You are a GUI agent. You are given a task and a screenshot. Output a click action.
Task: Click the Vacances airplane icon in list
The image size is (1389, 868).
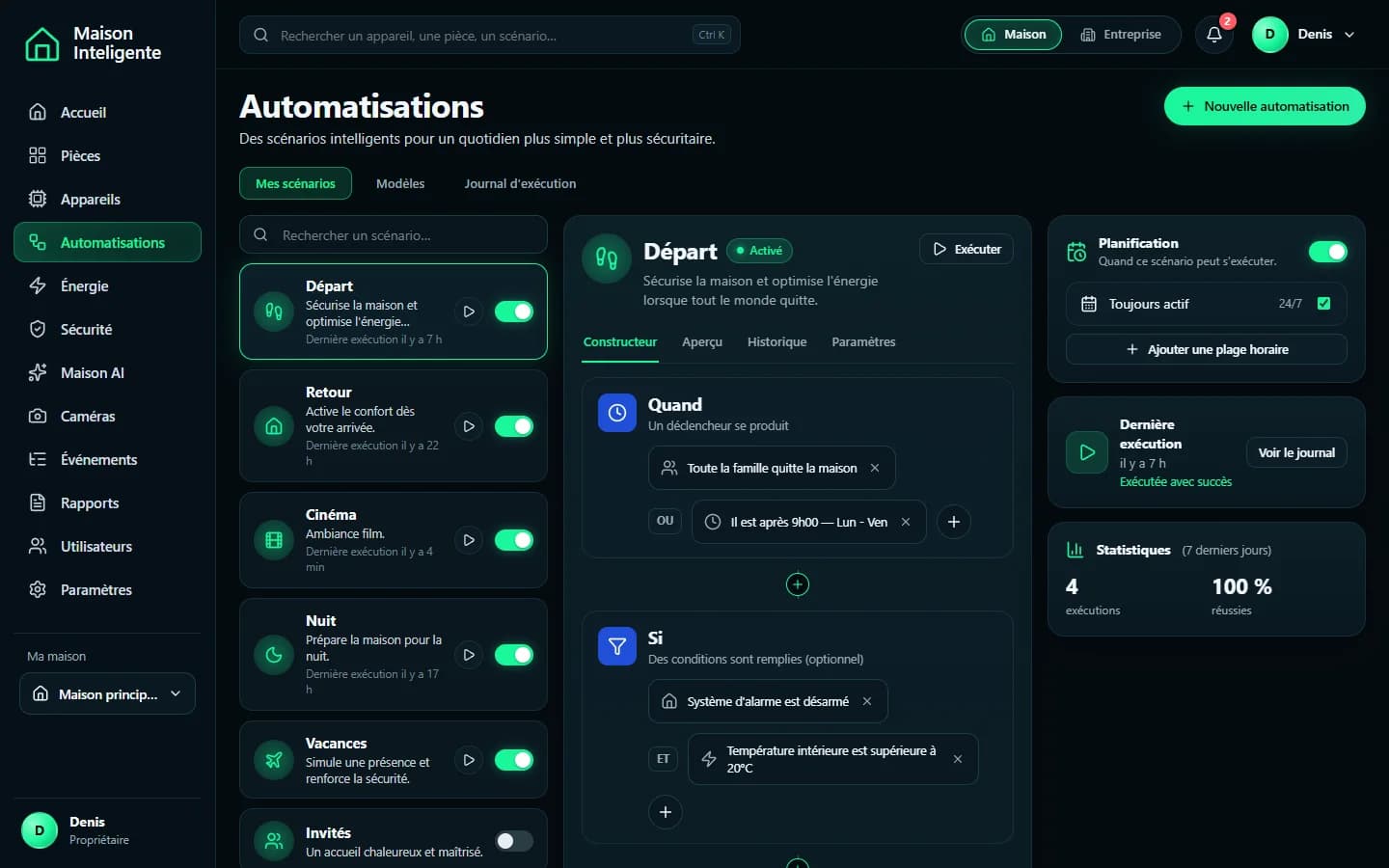click(274, 760)
